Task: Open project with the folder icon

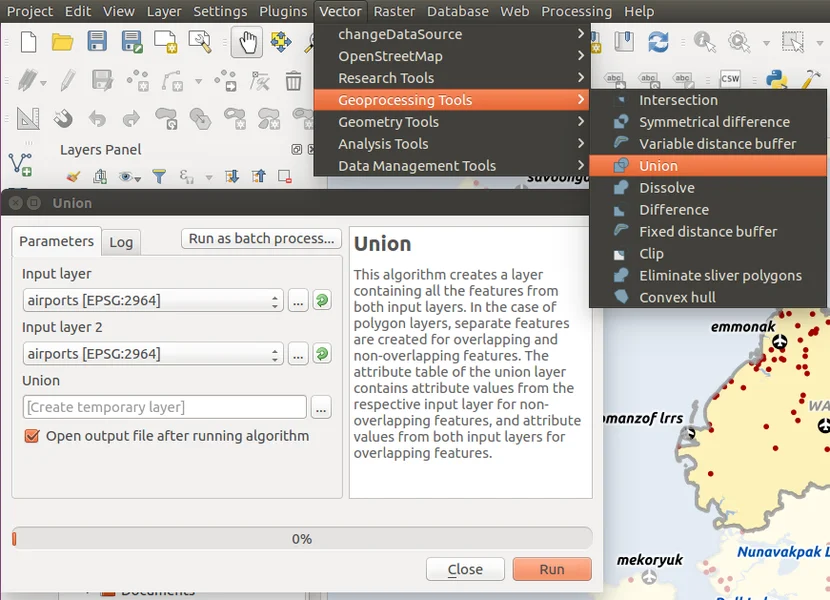Action: pos(63,42)
